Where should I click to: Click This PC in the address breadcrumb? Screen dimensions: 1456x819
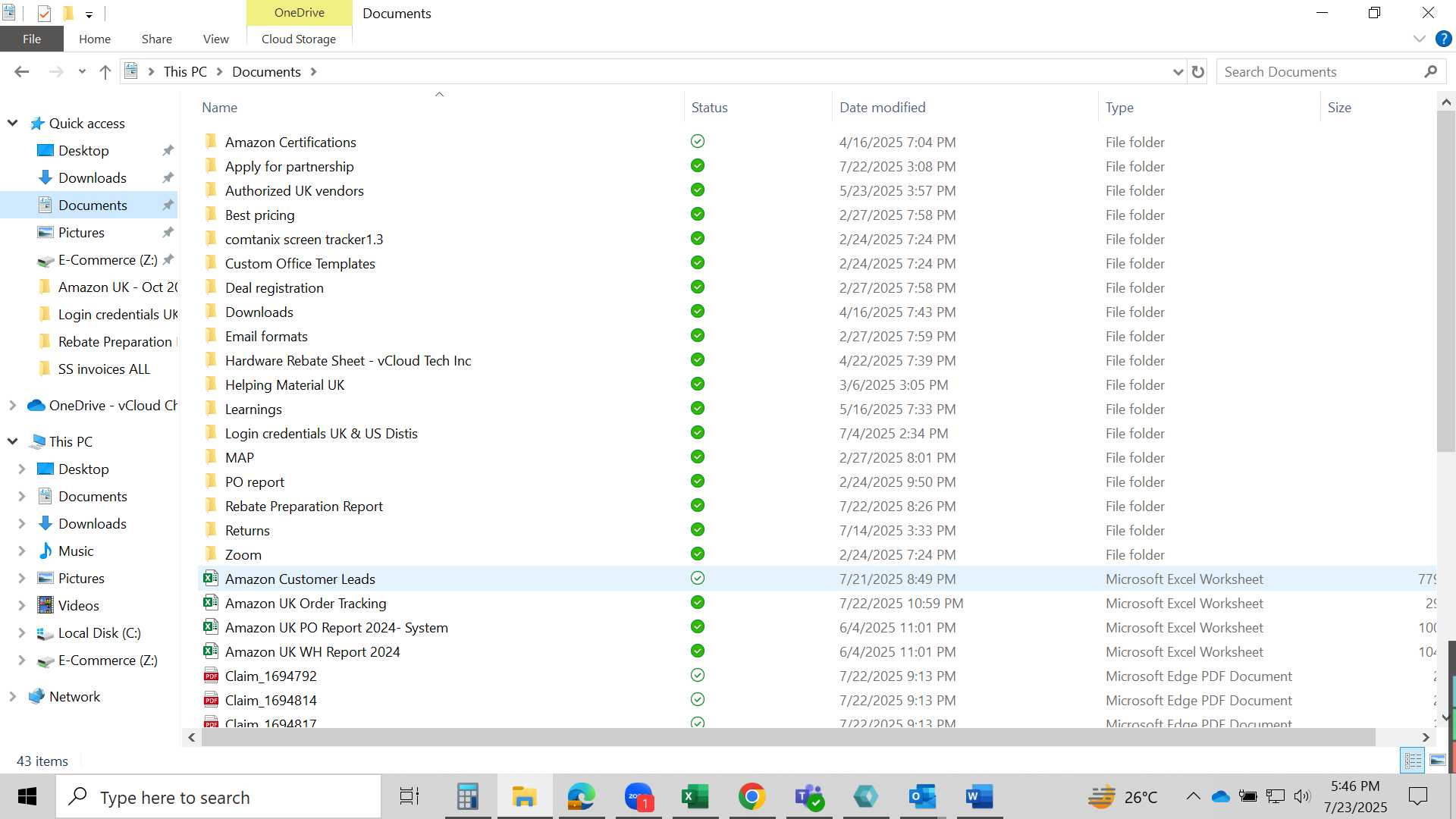pyautogui.click(x=185, y=71)
